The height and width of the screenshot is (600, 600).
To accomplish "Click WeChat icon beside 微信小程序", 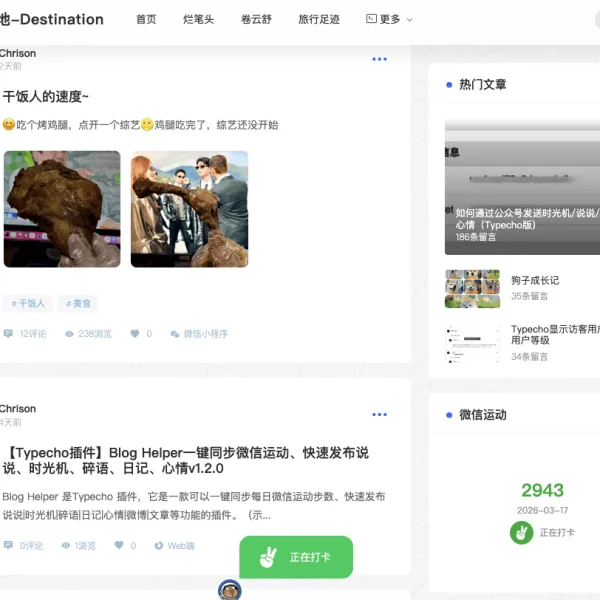I will pos(175,334).
